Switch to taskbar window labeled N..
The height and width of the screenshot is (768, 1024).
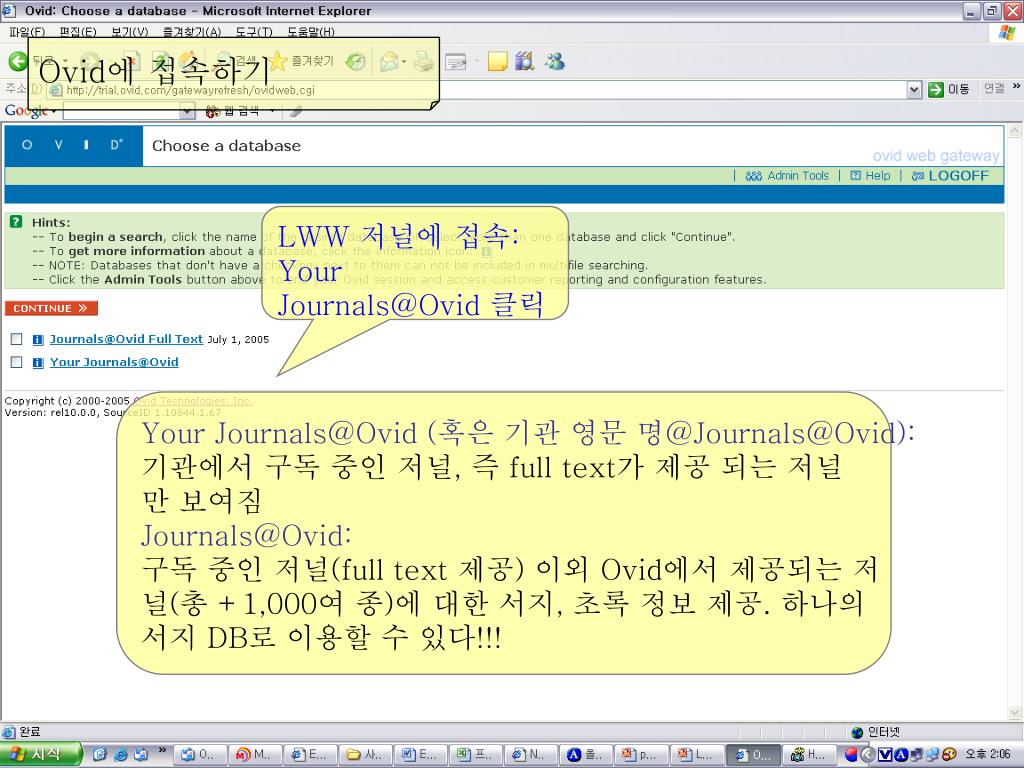click(x=532, y=754)
